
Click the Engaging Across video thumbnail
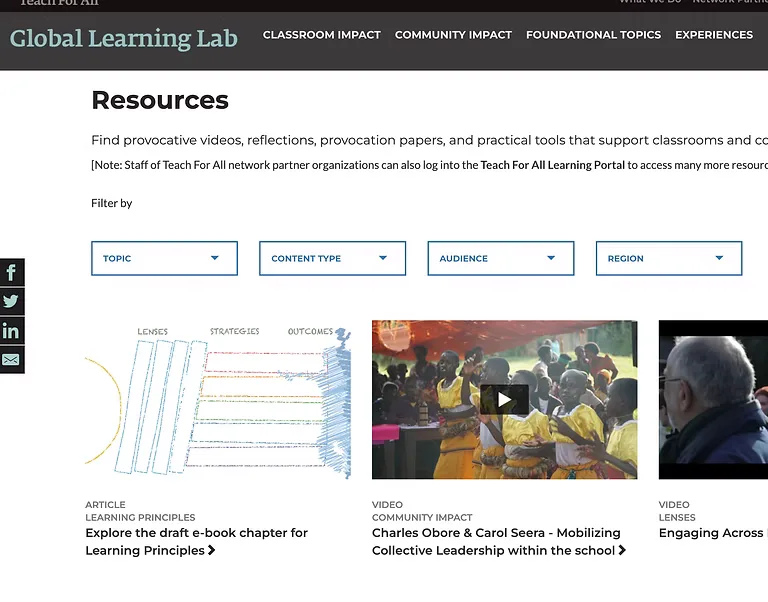tap(713, 400)
